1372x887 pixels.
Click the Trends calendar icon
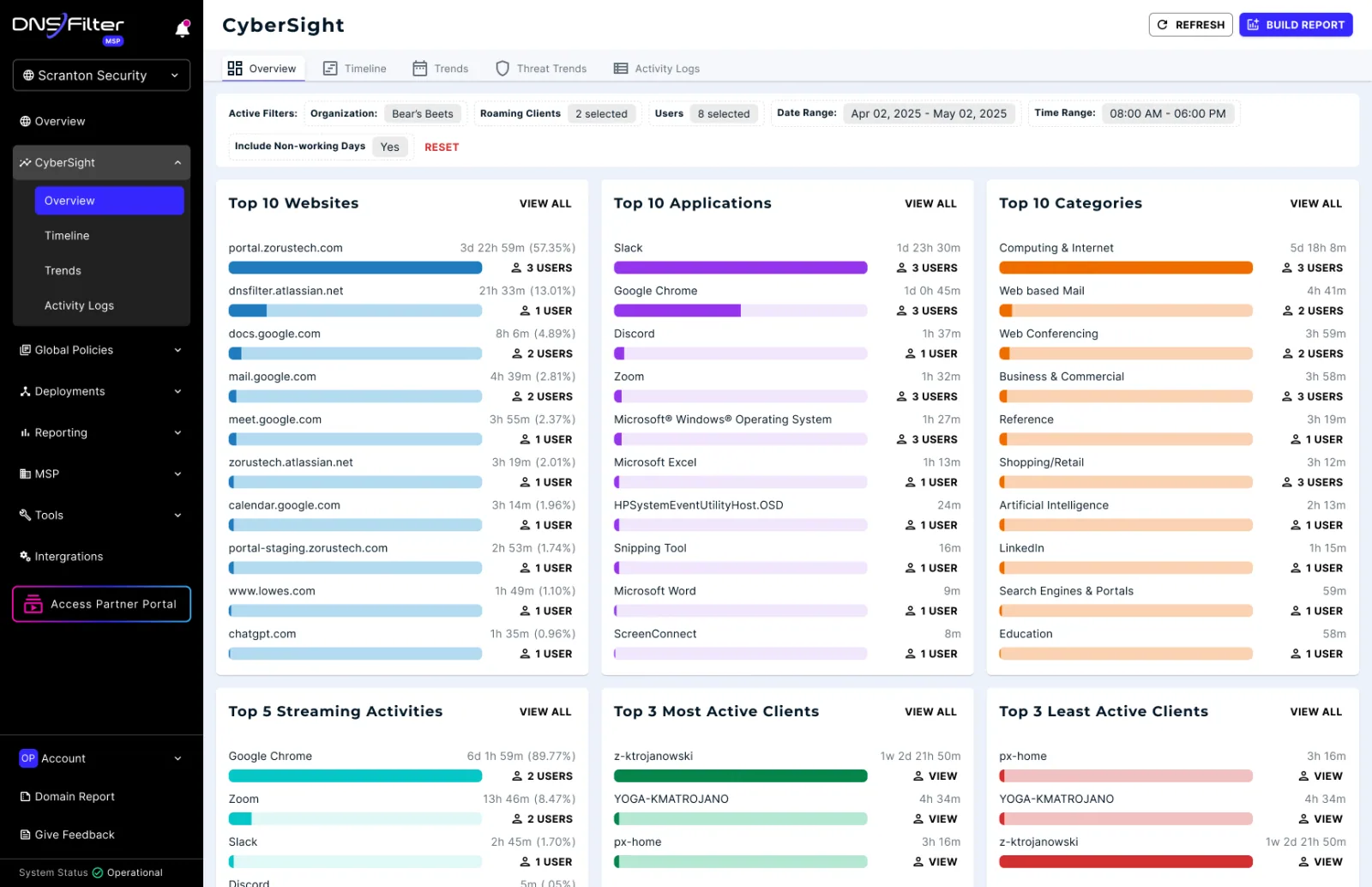pyautogui.click(x=420, y=69)
